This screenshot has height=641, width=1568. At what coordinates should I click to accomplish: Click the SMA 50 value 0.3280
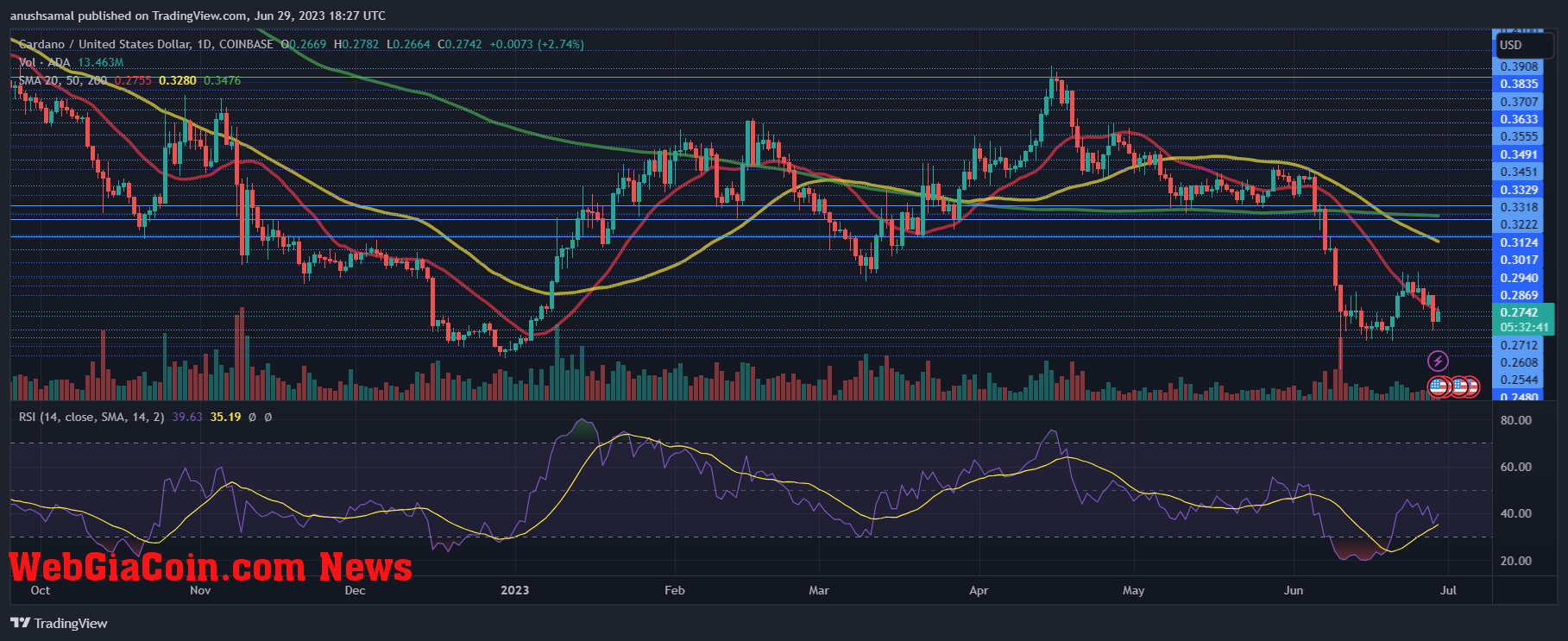pyautogui.click(x=178, y=80)
